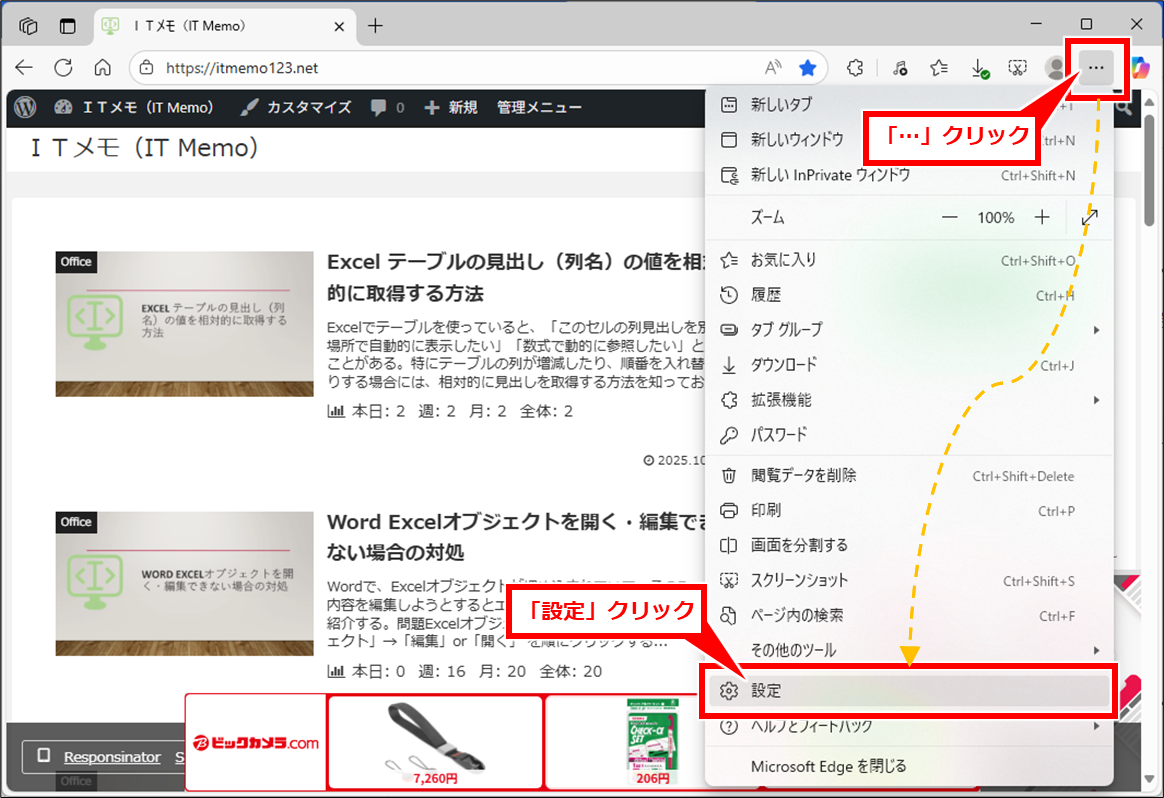Open the extensions puzzle icon in toolbar
Viewport: 1164px width, 798px height.
(855, 68)
